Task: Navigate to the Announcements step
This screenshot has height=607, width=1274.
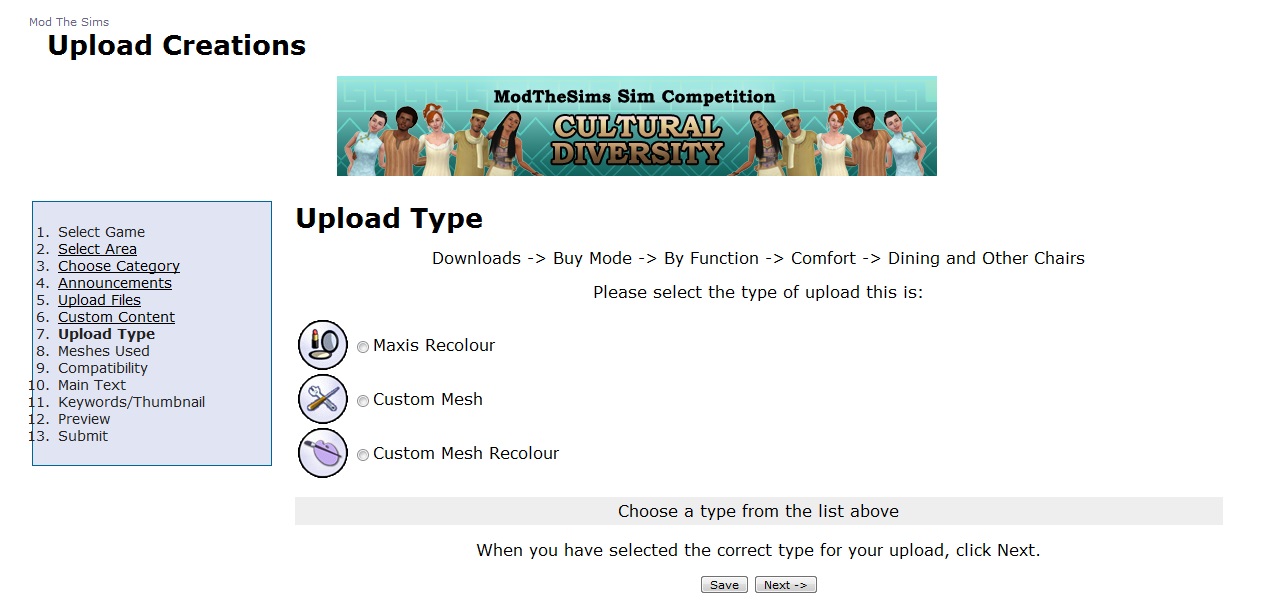Action: pyautogui.click(x=114, y=283)
